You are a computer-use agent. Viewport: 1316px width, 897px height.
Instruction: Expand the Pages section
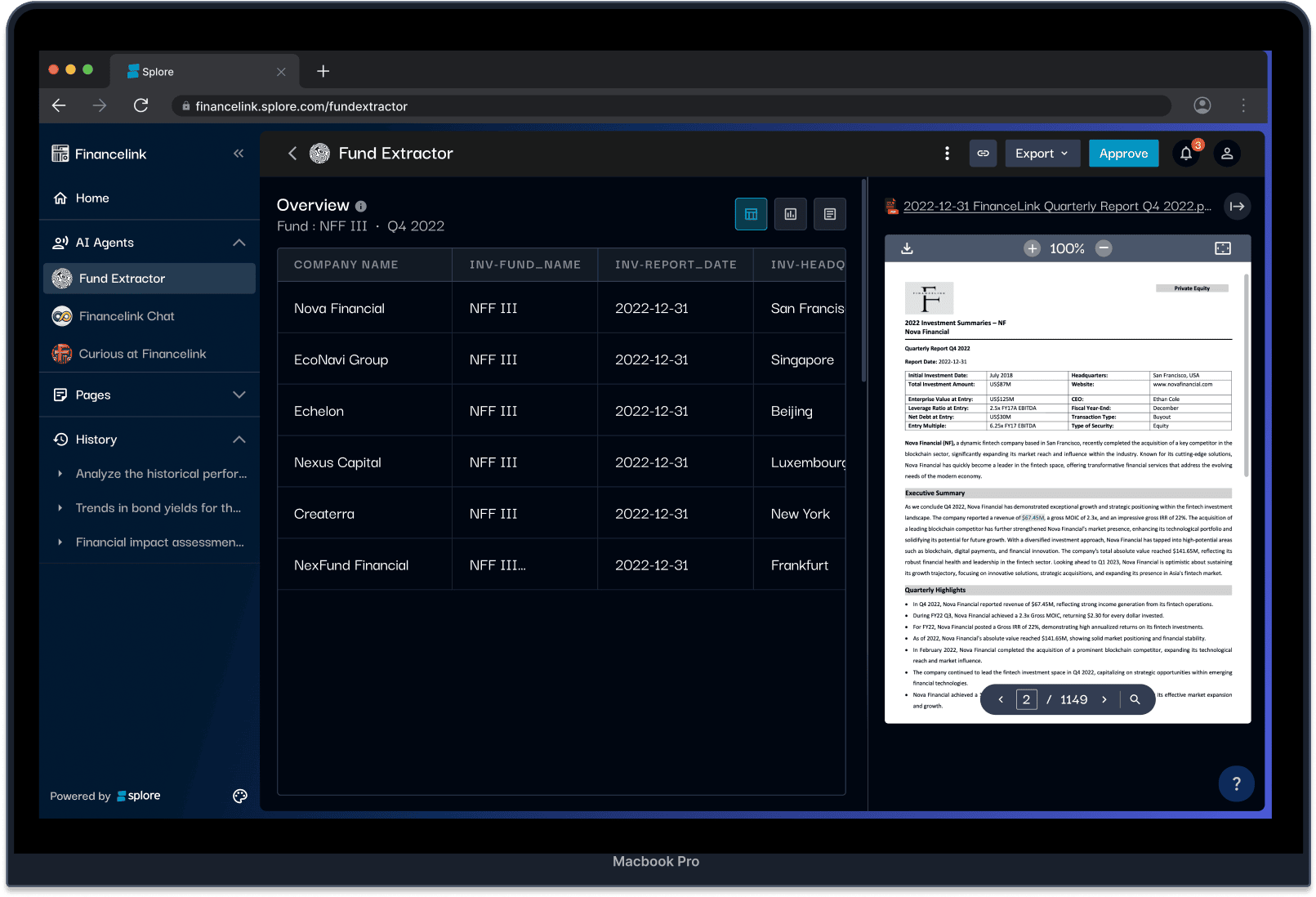(x=239, y=395)
